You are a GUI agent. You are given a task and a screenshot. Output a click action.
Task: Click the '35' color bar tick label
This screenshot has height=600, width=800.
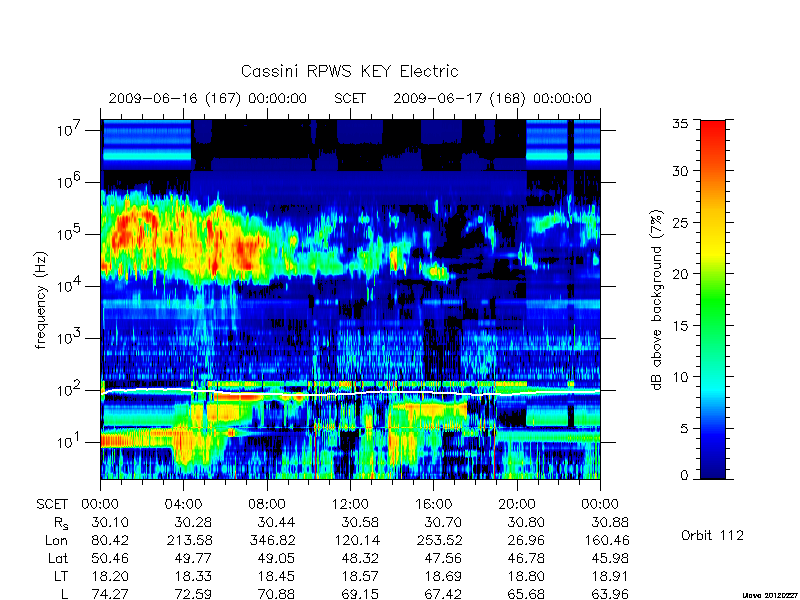[680, 124]
